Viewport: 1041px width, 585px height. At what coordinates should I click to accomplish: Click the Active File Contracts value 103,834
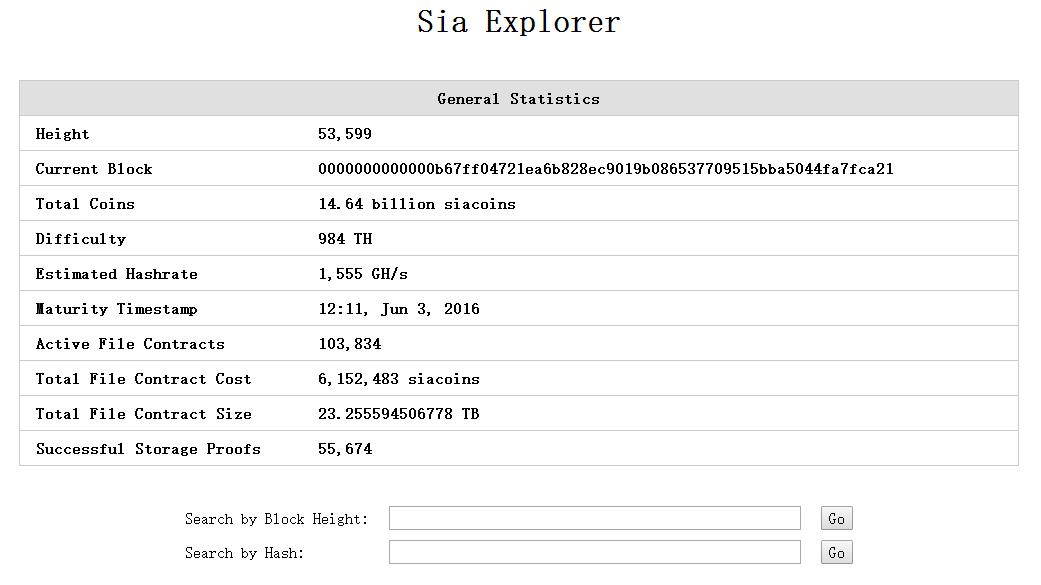point(350,344)
